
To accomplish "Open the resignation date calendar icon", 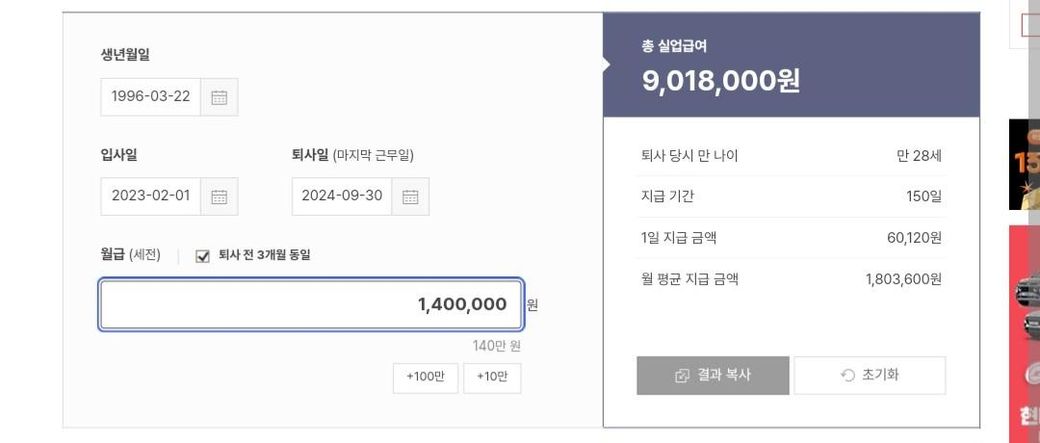I will coord(410,196).
